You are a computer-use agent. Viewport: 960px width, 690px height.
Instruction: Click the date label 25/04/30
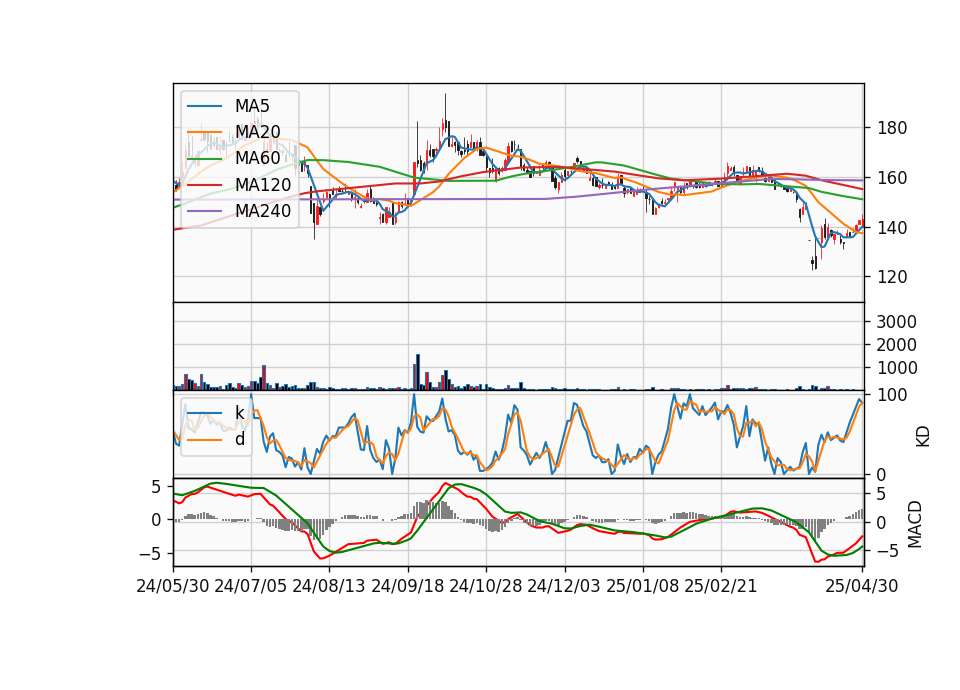[862, 586]
